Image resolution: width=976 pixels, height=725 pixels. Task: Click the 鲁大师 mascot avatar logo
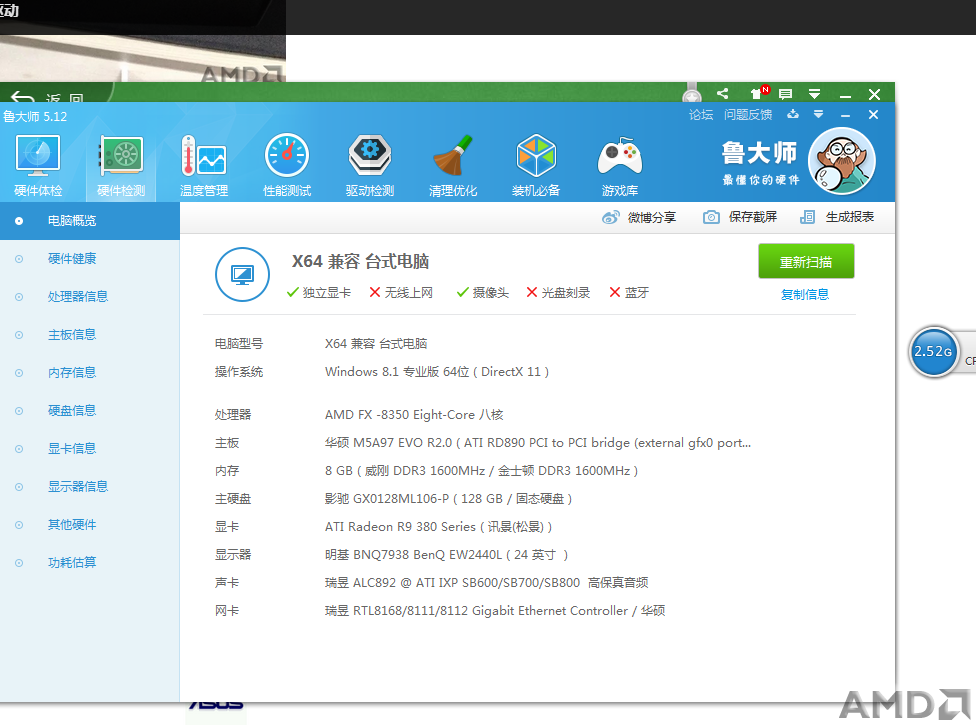coord(842,161)
